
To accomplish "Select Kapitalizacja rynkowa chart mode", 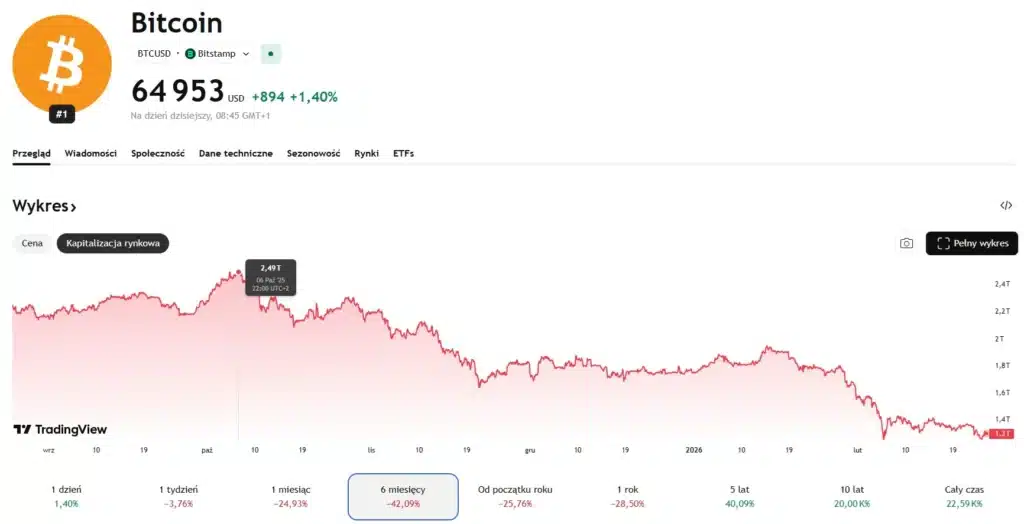I will tap(113, 243).
